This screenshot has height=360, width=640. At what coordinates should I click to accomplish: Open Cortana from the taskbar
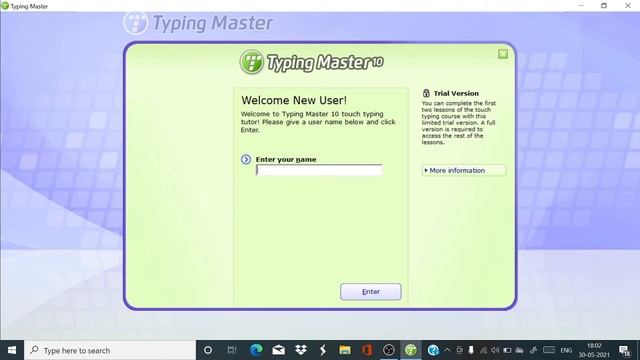[208, 350]
